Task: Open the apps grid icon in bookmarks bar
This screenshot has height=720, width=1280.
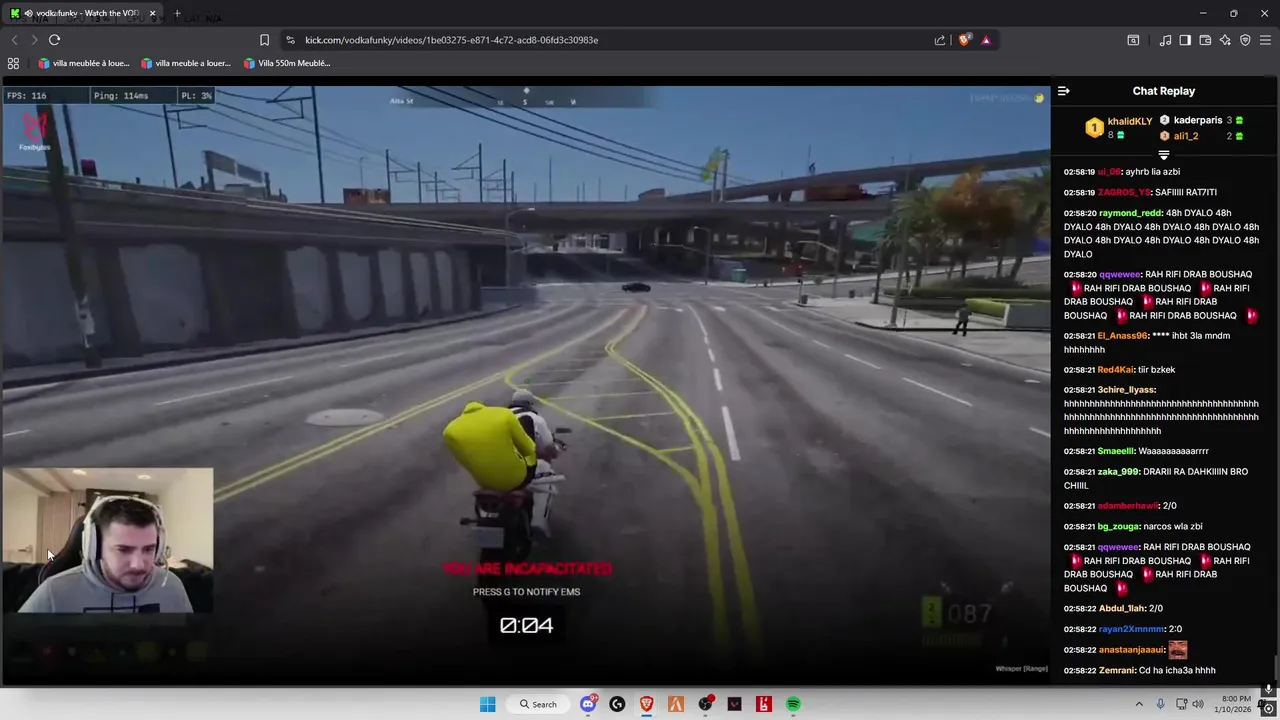Action: 13,63
